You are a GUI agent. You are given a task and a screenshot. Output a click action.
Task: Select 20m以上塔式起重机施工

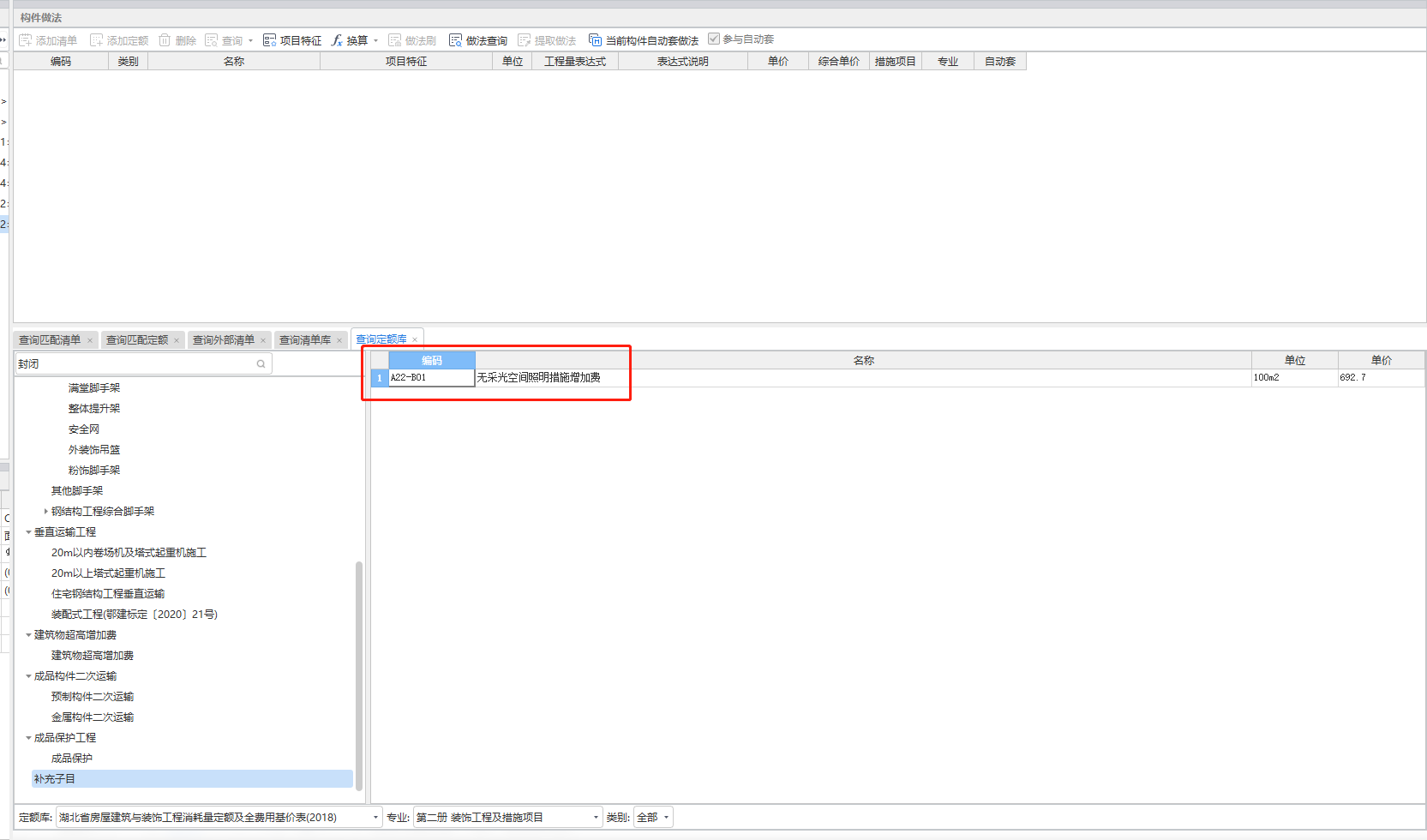pos(108,573)
